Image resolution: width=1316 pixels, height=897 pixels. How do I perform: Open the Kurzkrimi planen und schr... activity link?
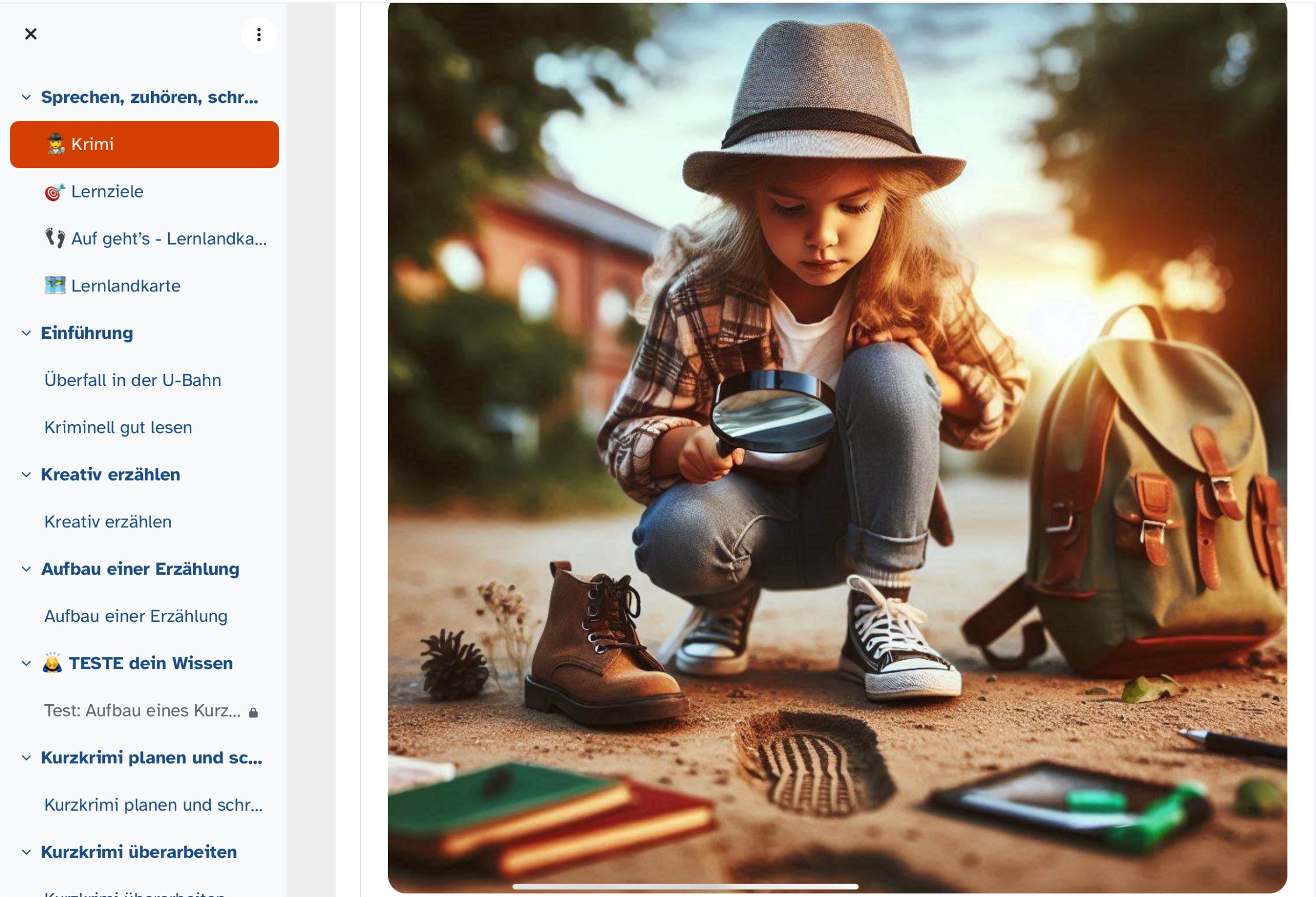[x=154, y=804]
